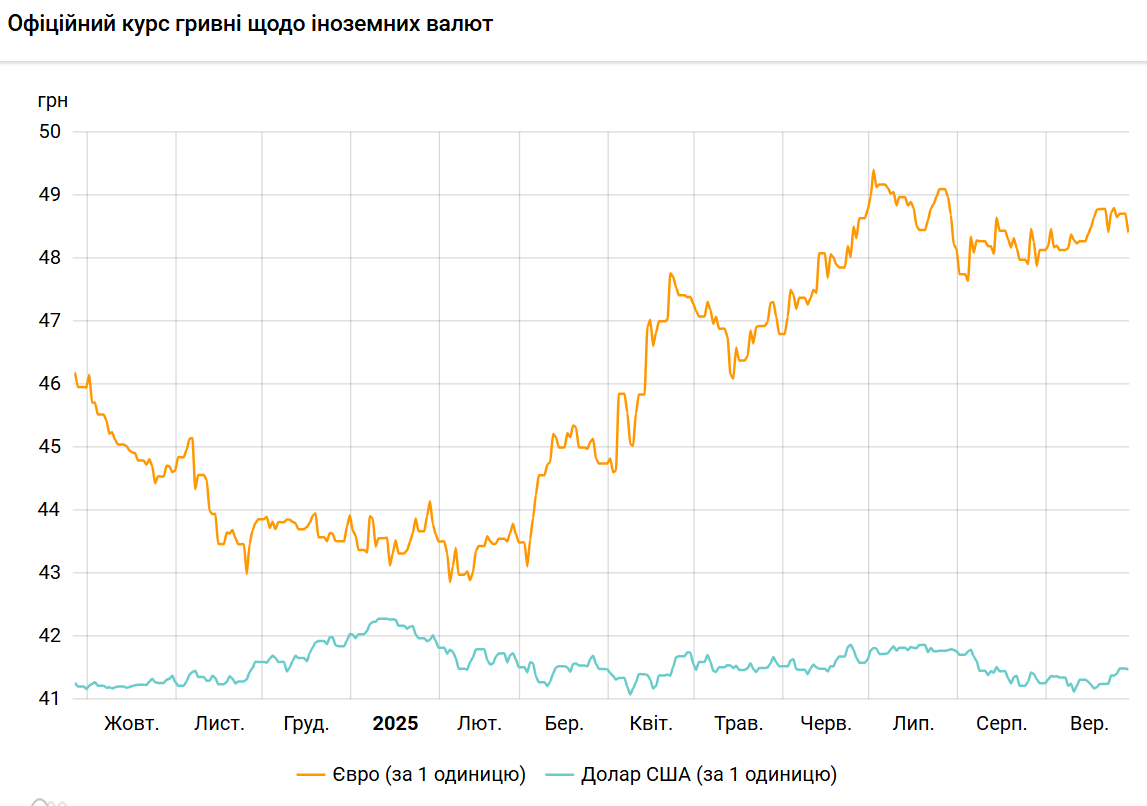The height and width of the screenshot is (806, 1147).
Task: Pick the Квіт. month on the axis
Action: [651, 724]
